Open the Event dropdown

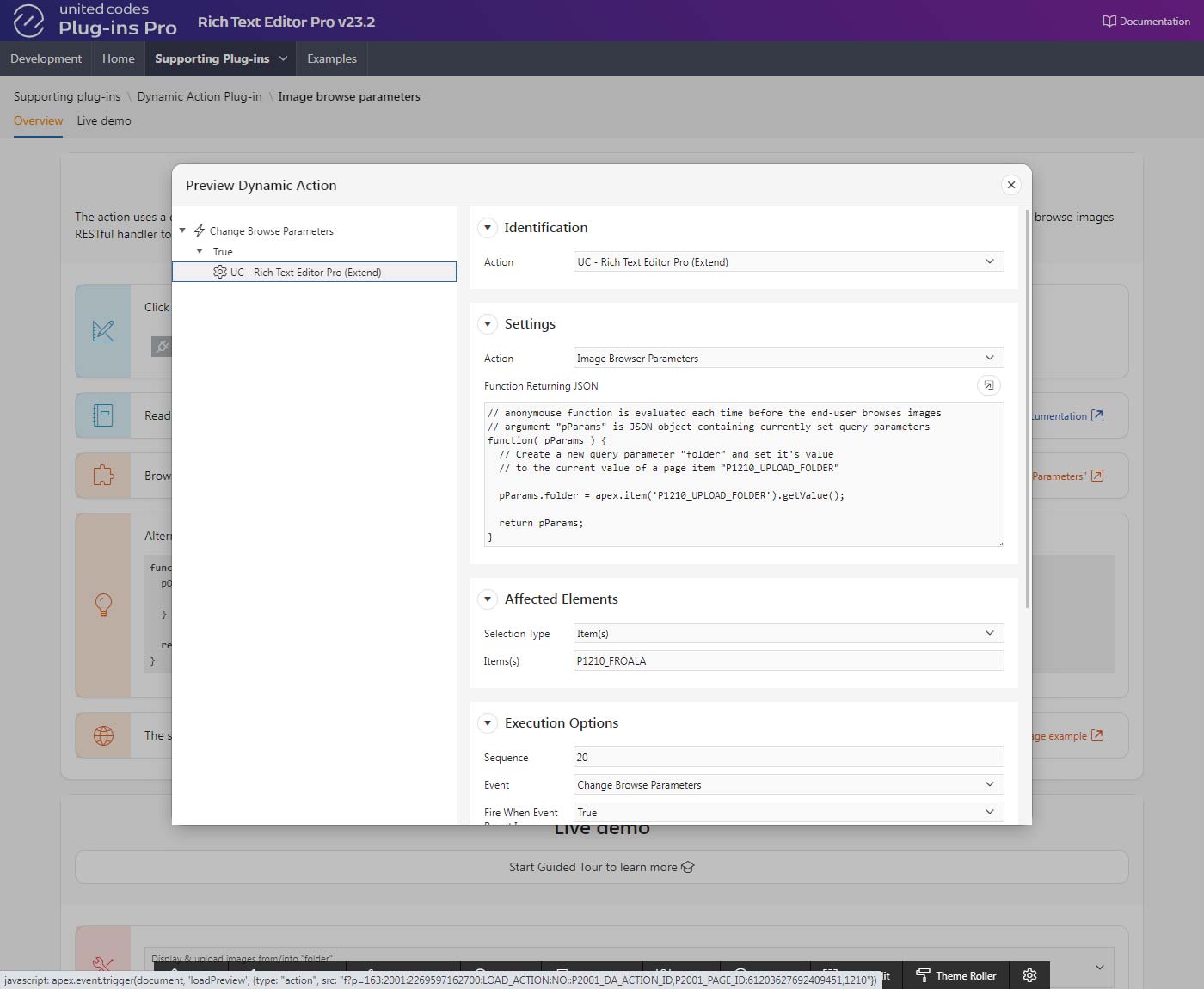coord(789,784)
